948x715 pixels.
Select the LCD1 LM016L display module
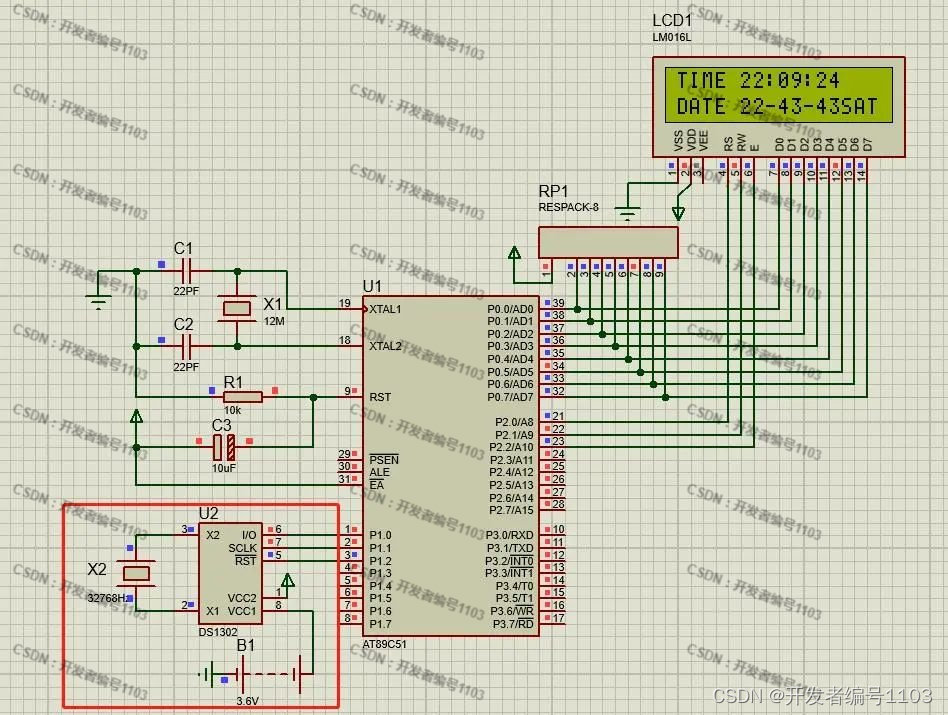pyautogui.click(x=779, y=107)
